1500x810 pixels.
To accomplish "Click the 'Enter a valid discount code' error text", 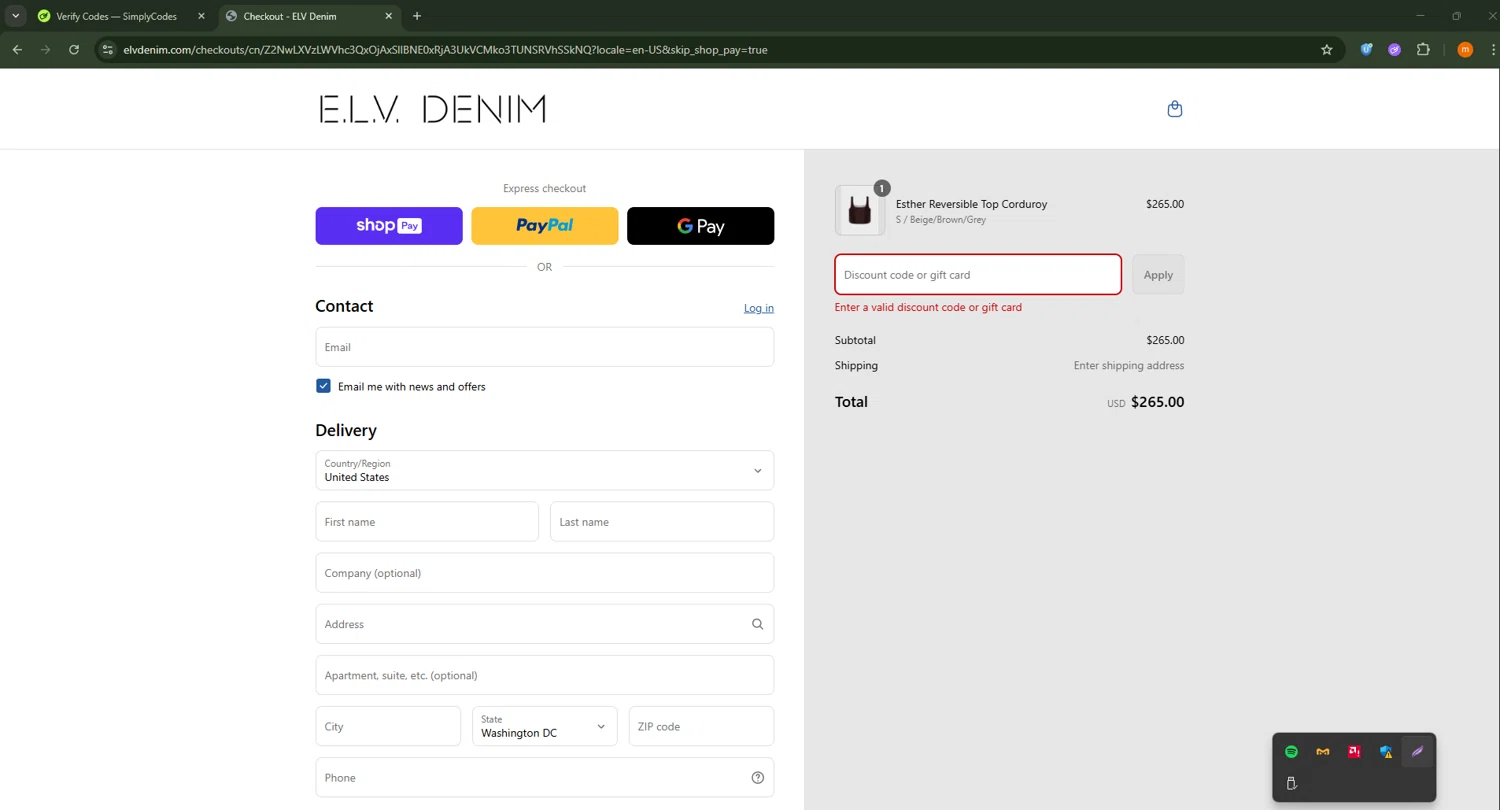I will click(x=928, y=307).
